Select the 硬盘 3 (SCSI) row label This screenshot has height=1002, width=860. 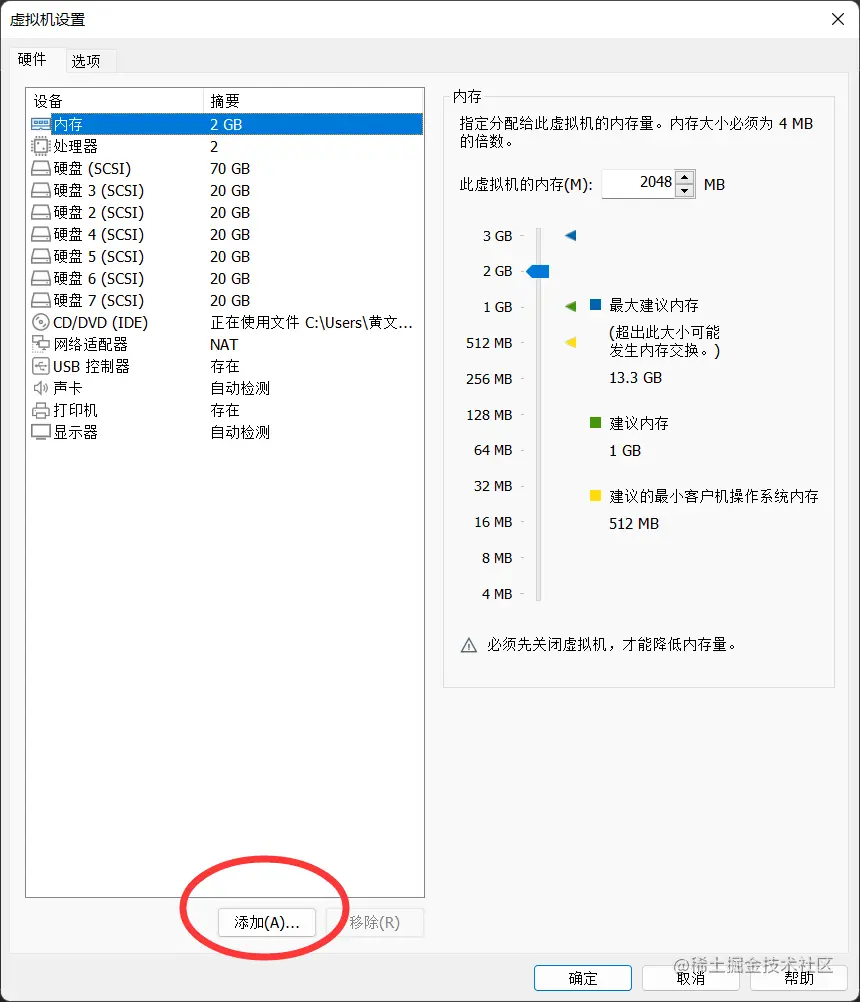click(x=98, y=190)
